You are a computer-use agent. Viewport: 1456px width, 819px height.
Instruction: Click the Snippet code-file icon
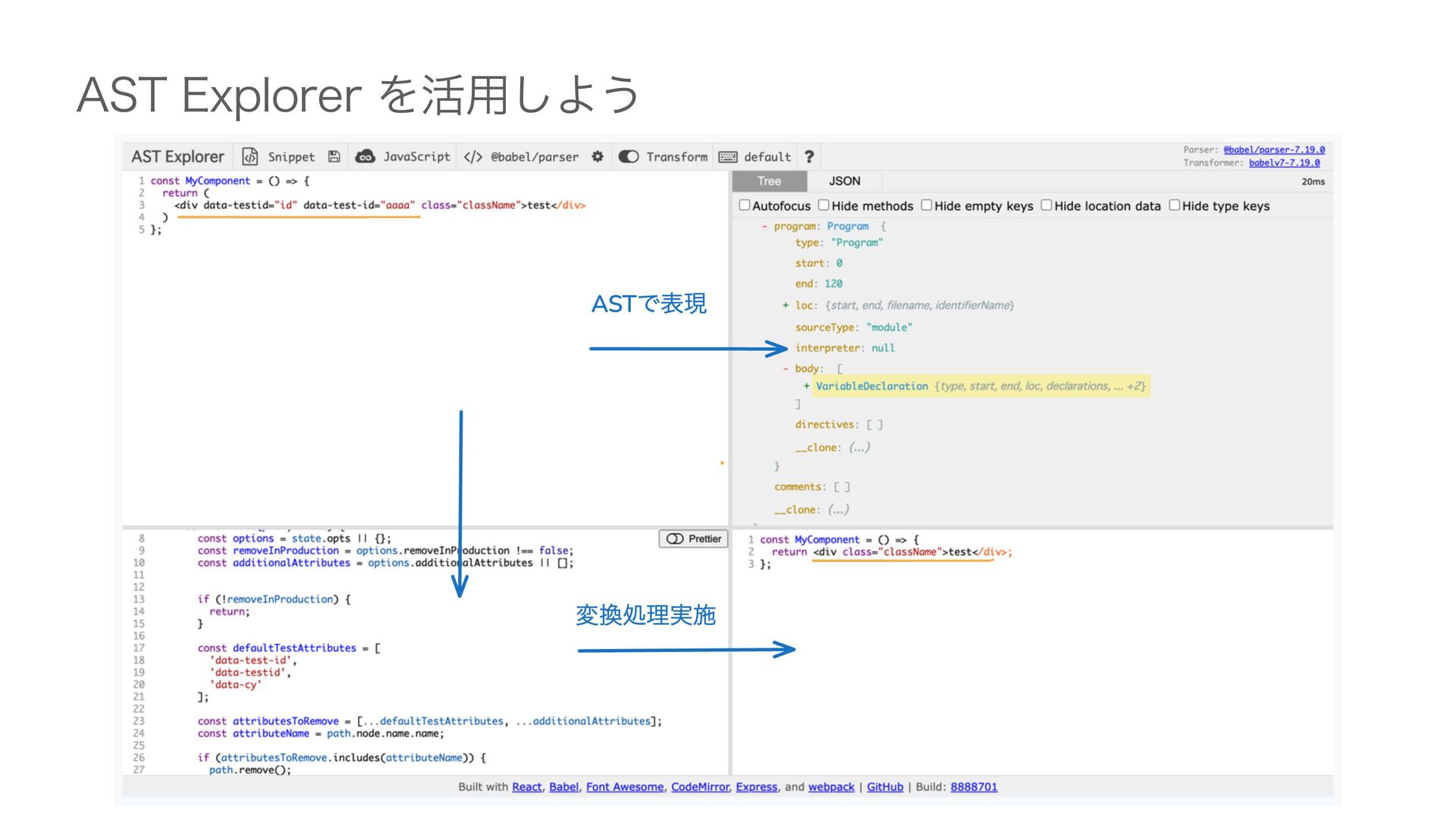tap(250, 156)
